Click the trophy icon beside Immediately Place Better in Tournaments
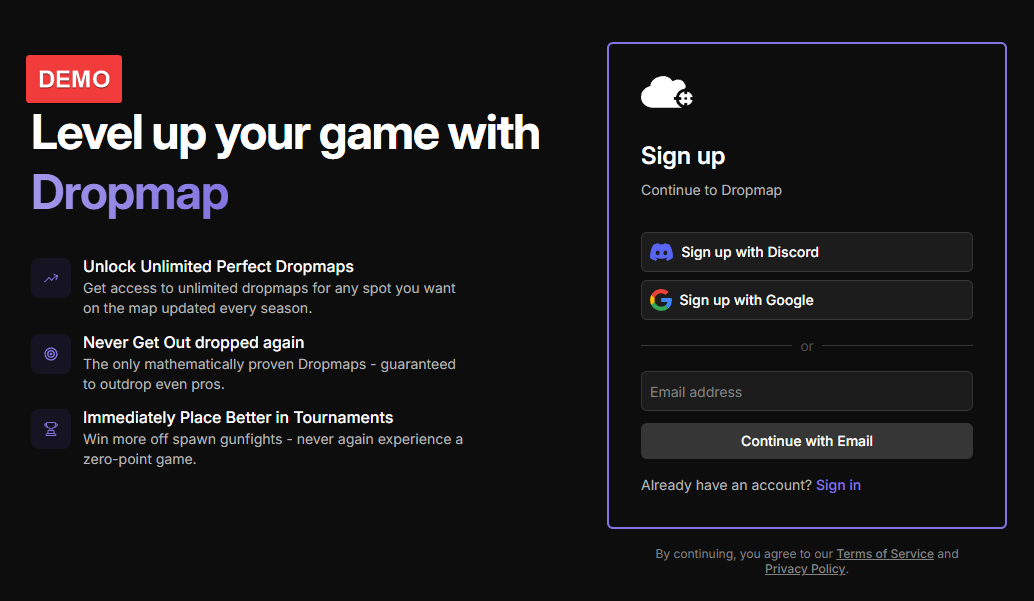 click(x=51, y=429)
